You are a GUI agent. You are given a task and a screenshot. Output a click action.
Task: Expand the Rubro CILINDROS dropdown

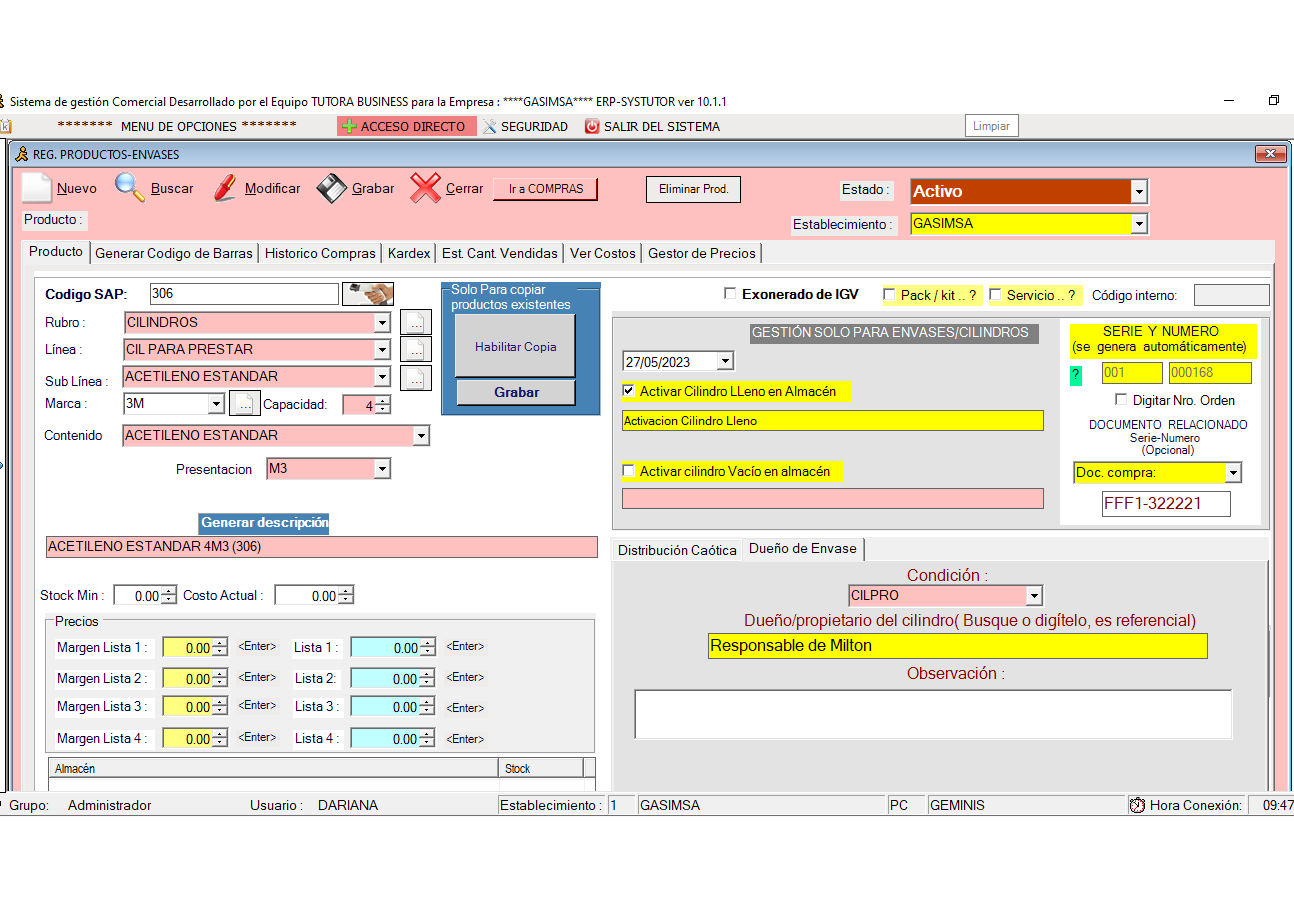(382, 323)
